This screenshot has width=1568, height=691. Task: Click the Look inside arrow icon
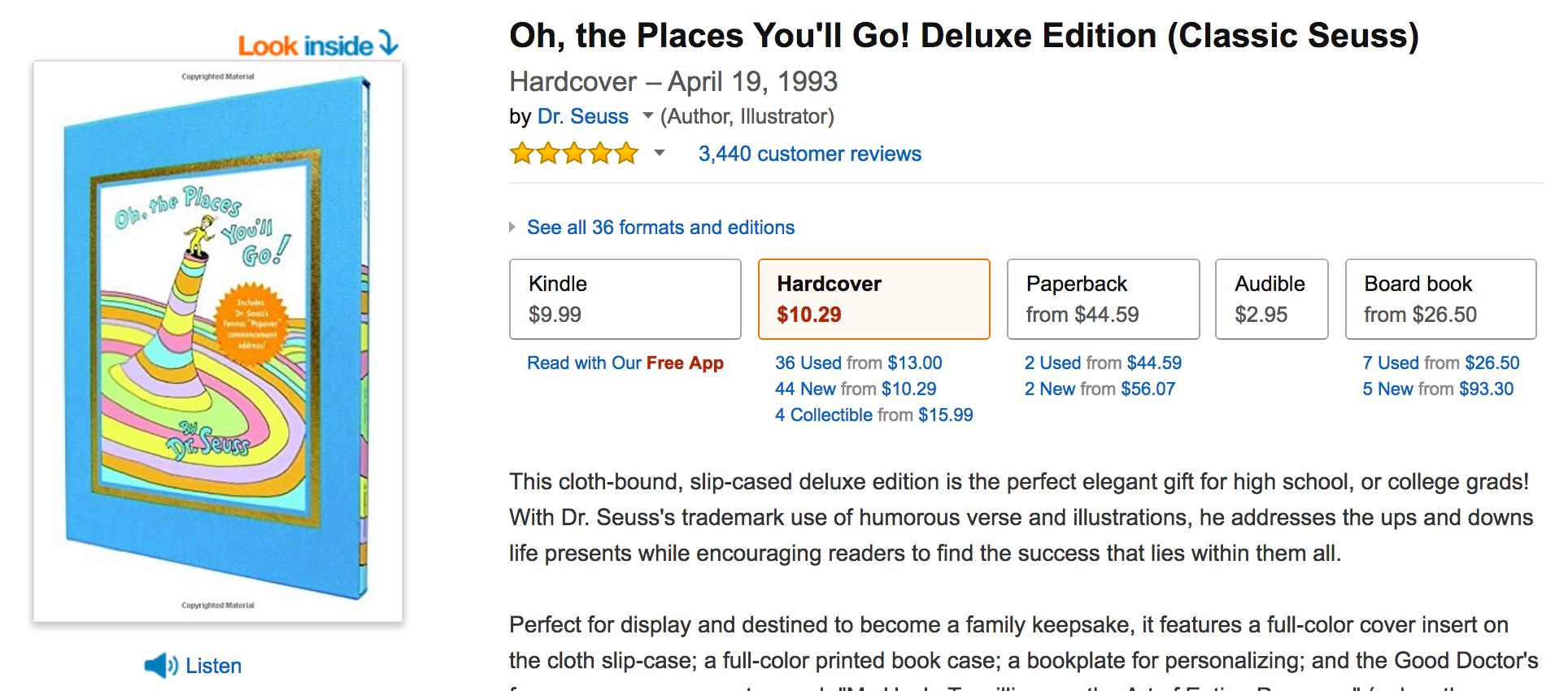(389, 43)
